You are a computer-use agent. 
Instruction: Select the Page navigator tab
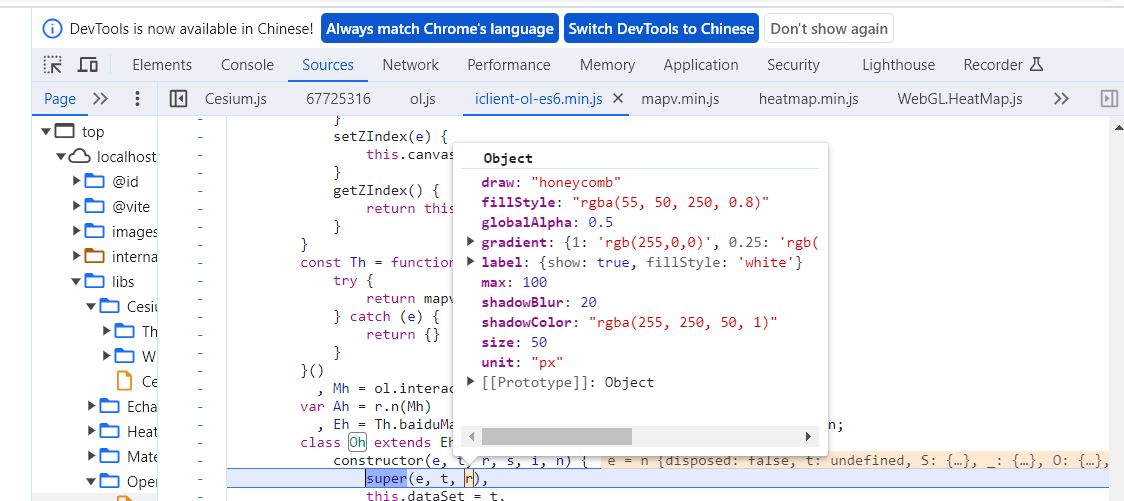[x=60, y=99]
